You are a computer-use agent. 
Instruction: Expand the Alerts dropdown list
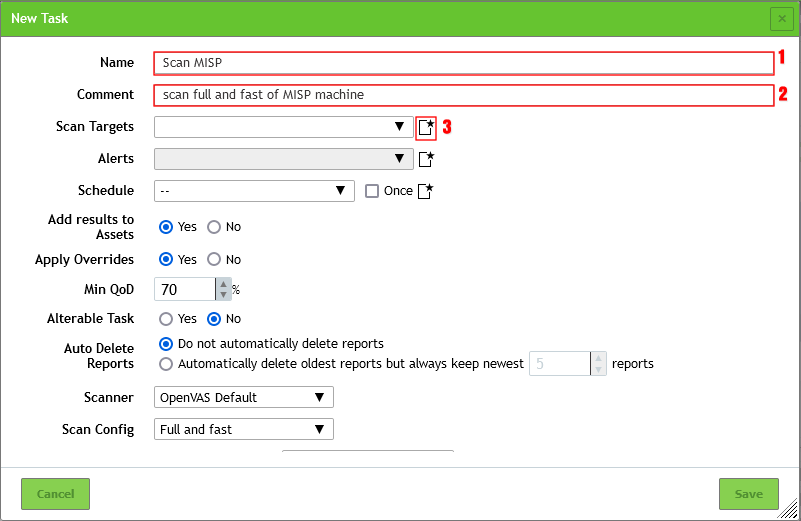click(x=283, y=159)
